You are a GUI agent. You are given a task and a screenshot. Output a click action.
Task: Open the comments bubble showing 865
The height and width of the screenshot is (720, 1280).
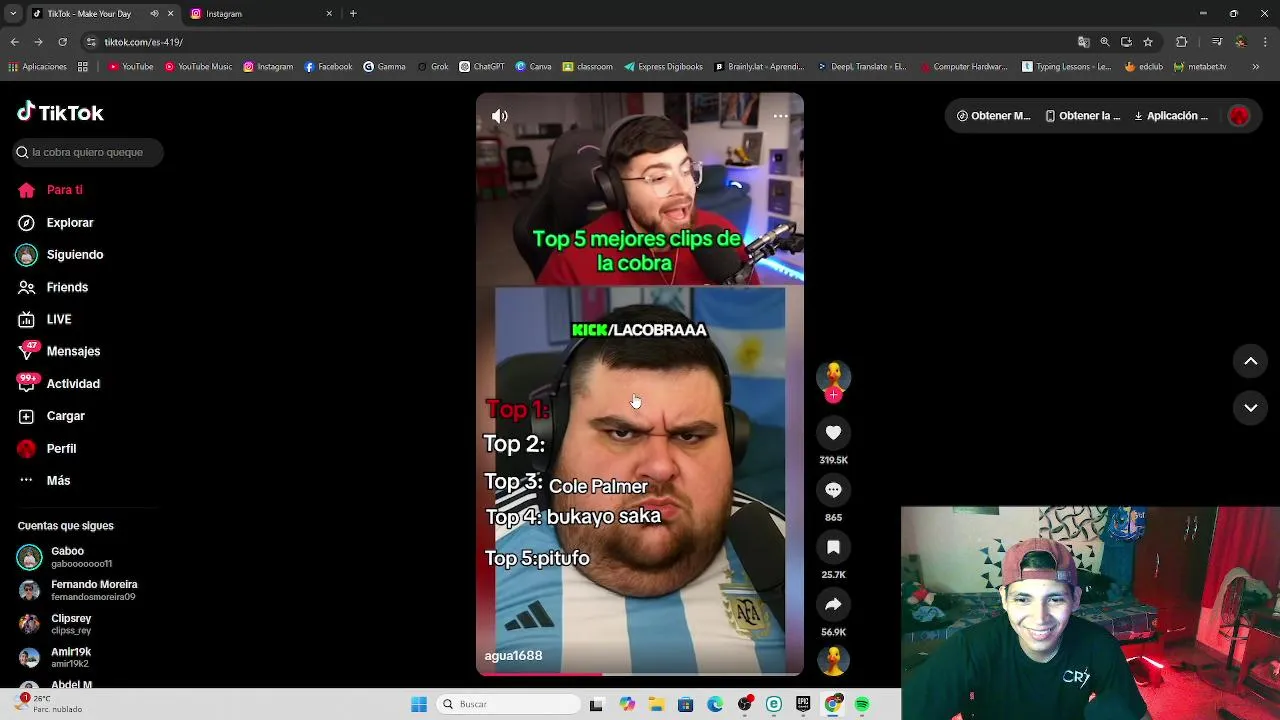[833, 490]
